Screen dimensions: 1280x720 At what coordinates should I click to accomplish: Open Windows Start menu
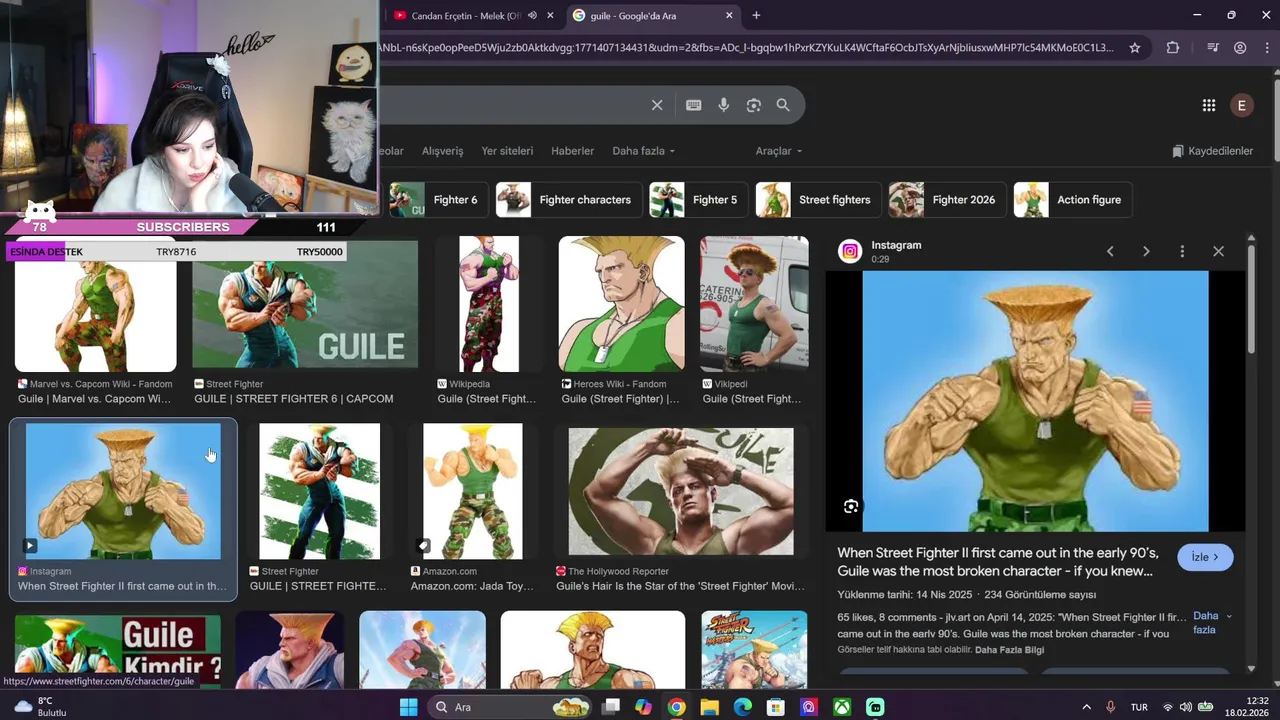click(x=409, y=707)
